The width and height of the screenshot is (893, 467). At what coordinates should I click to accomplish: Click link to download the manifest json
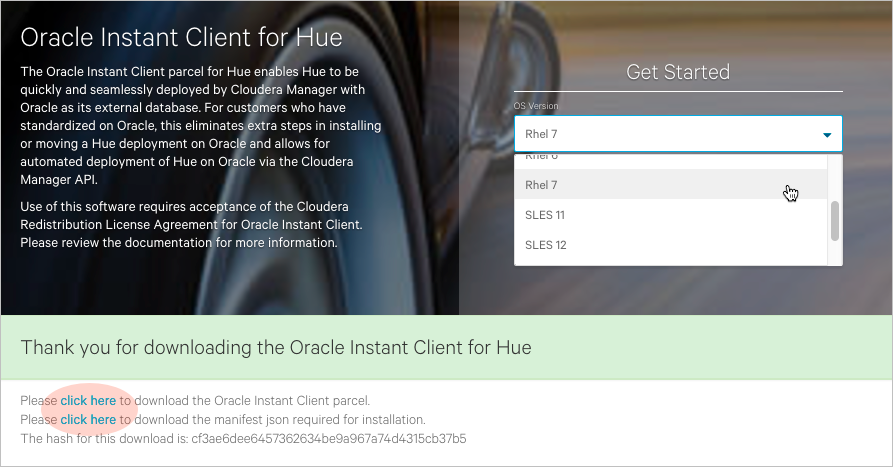[x=88, y=420]
